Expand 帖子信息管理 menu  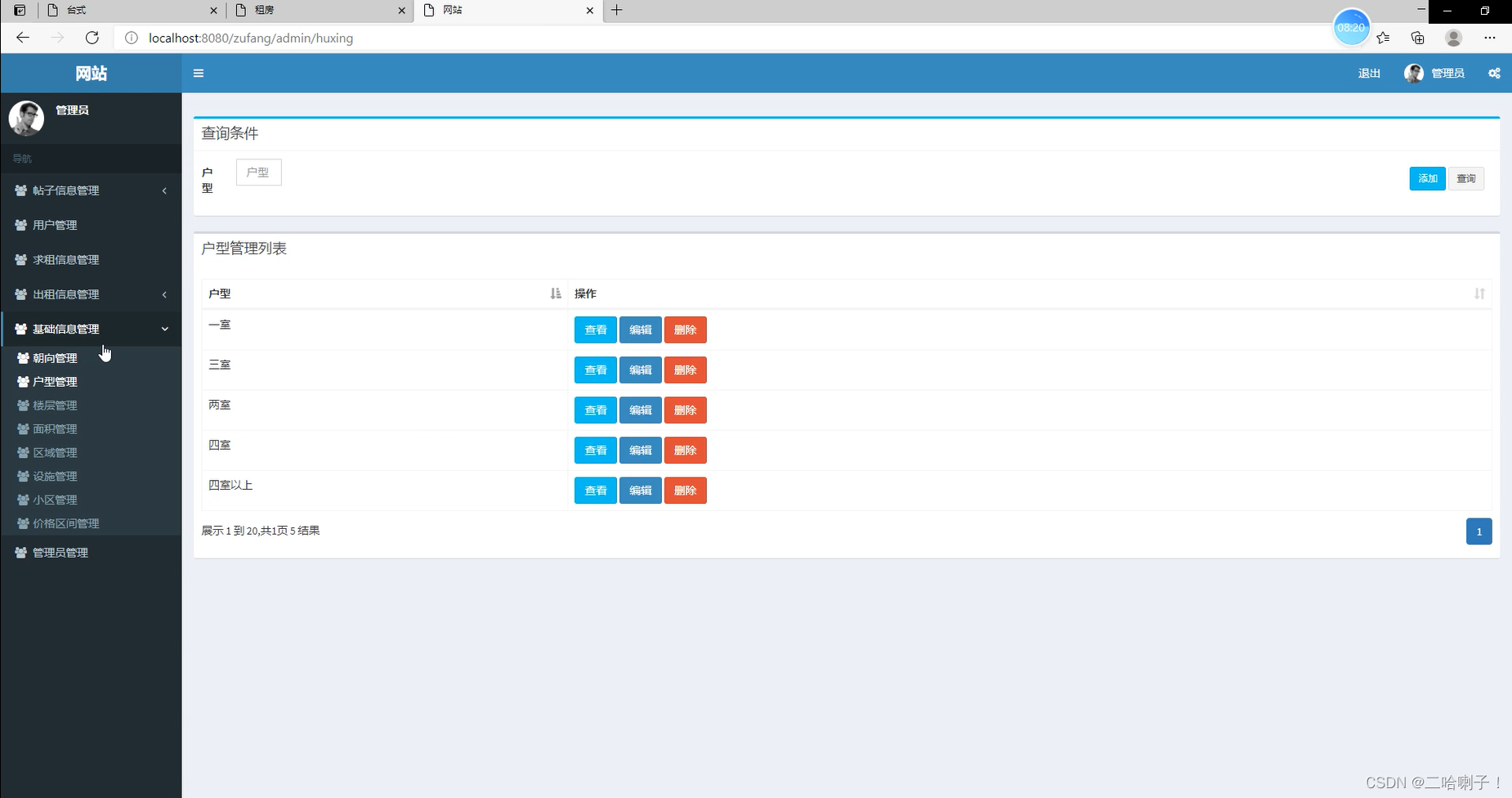(x=91, y=191)
